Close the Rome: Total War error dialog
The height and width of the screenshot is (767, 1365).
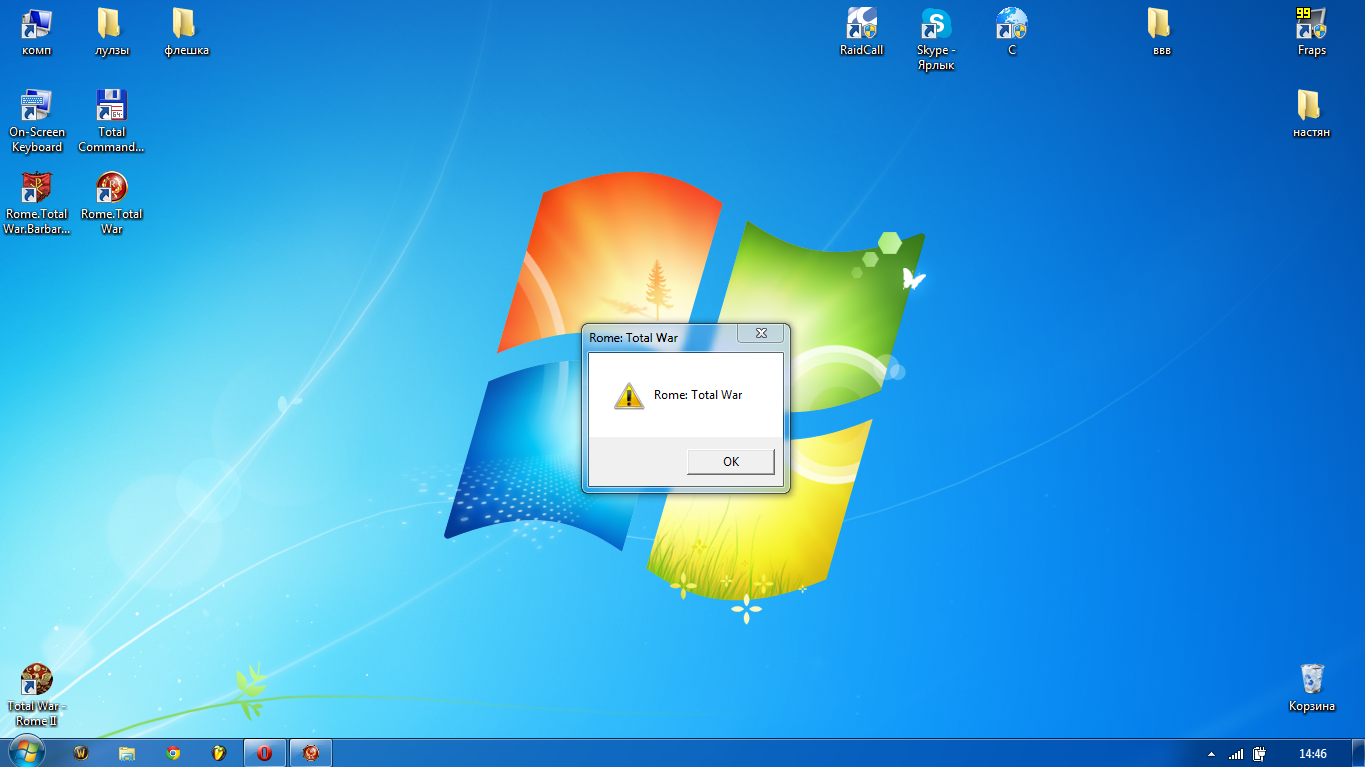(761, 334)
